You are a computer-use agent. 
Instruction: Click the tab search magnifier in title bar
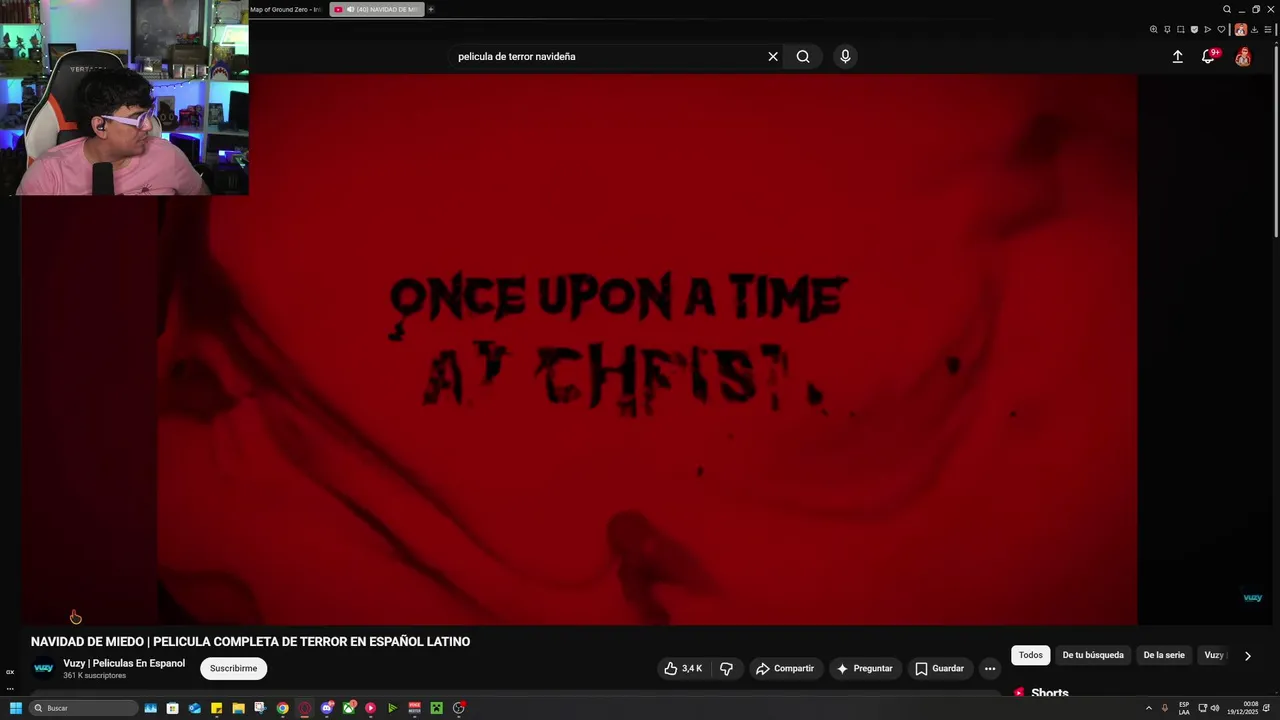coord(1227,9)
